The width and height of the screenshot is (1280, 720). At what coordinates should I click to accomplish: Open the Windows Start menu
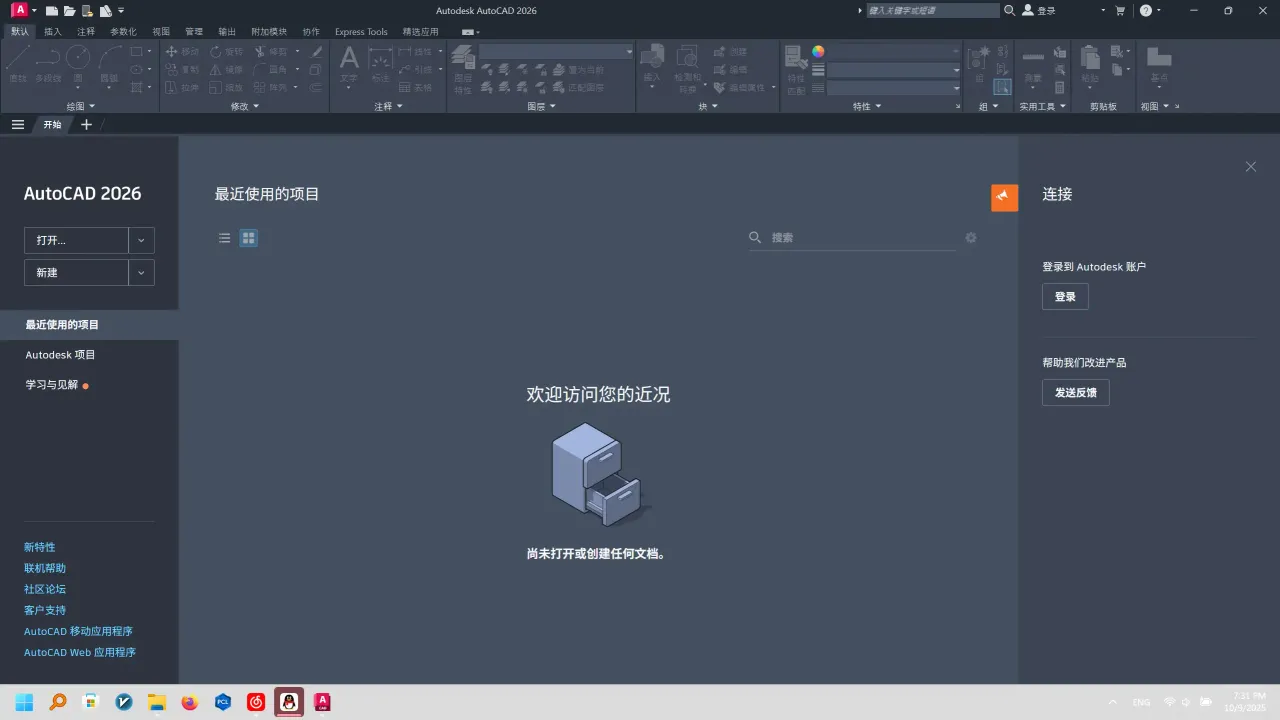[24, 702]
